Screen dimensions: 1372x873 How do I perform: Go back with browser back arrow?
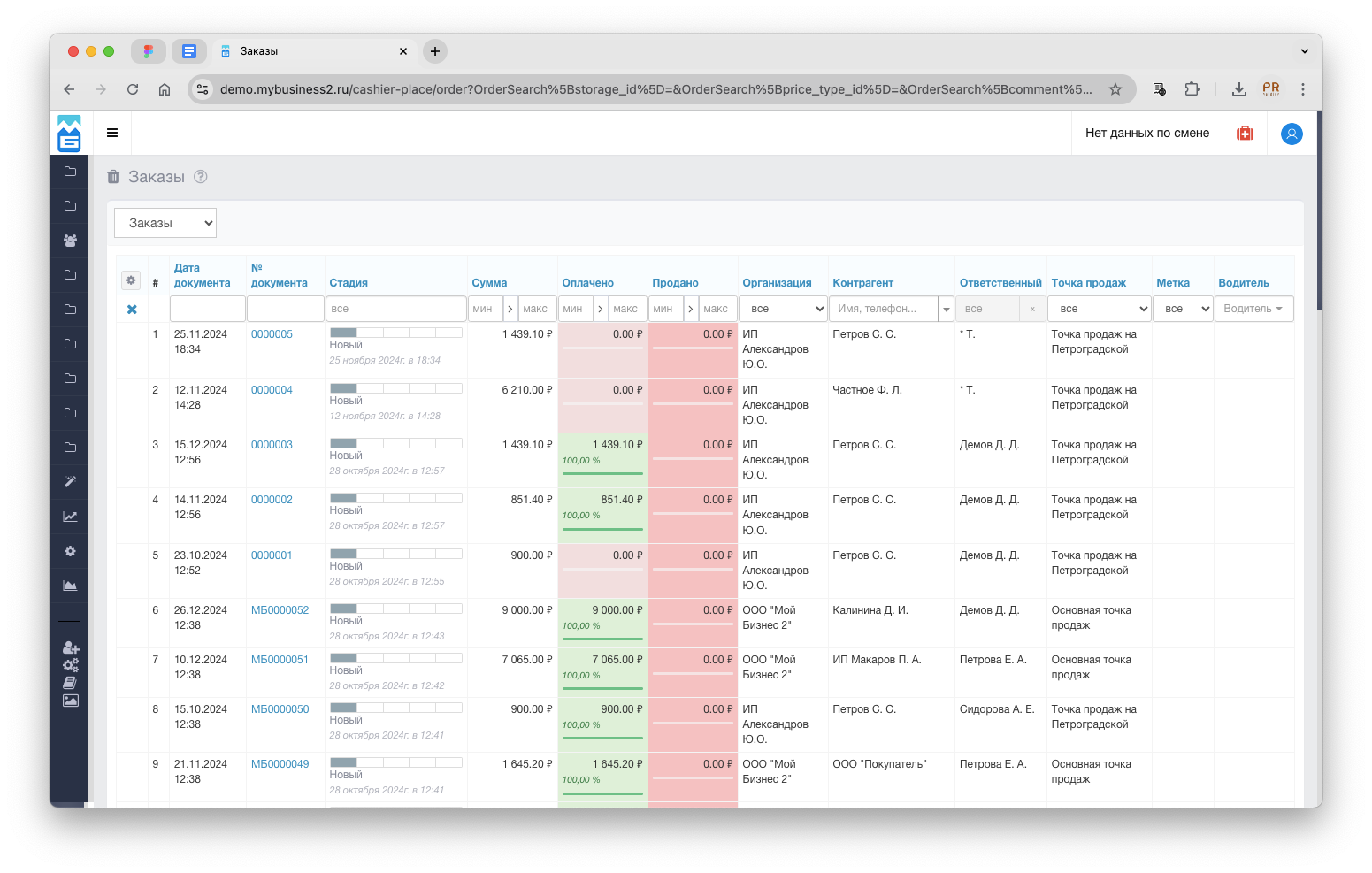pos(69,89)
